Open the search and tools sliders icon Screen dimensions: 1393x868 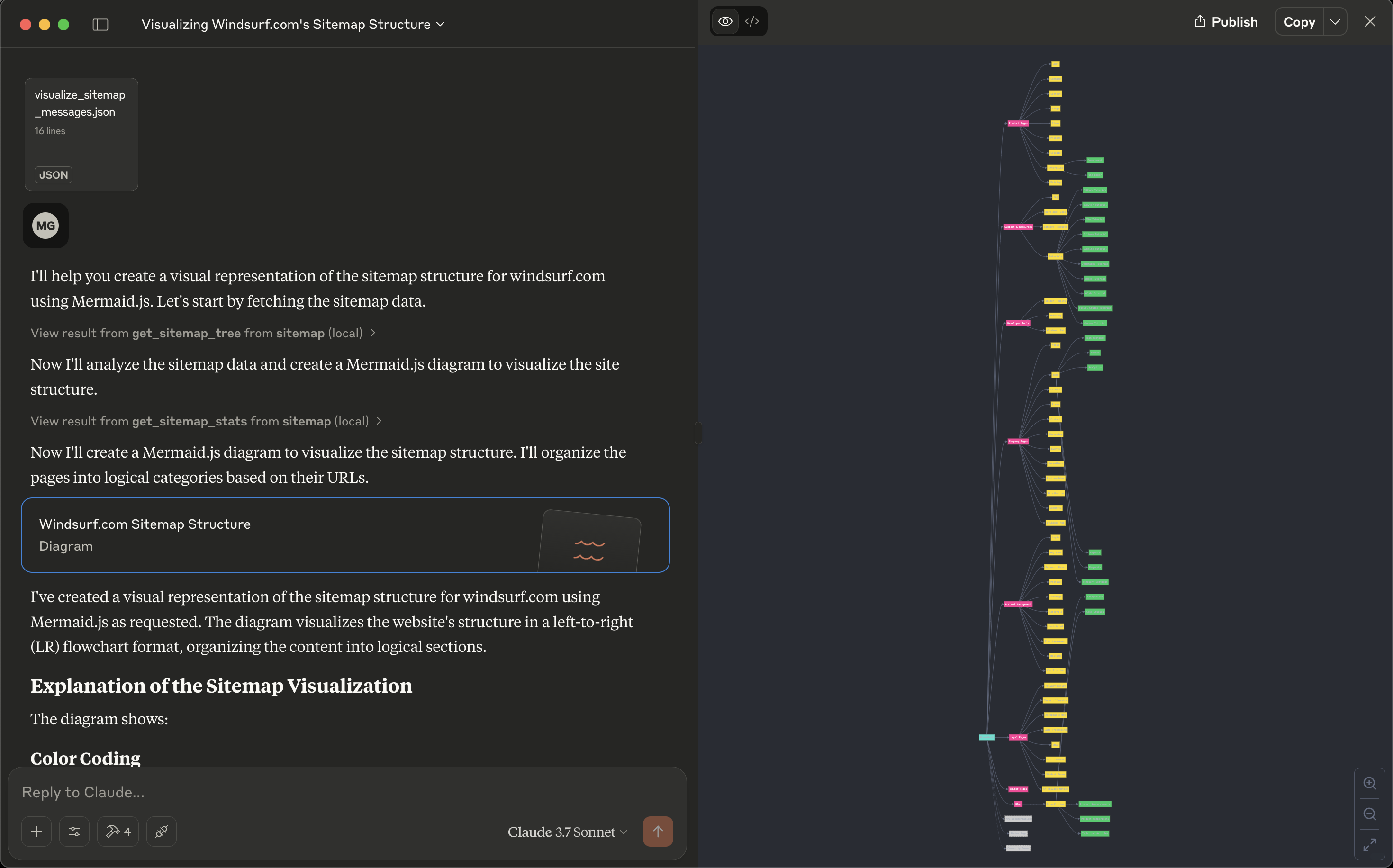point(74,831)
